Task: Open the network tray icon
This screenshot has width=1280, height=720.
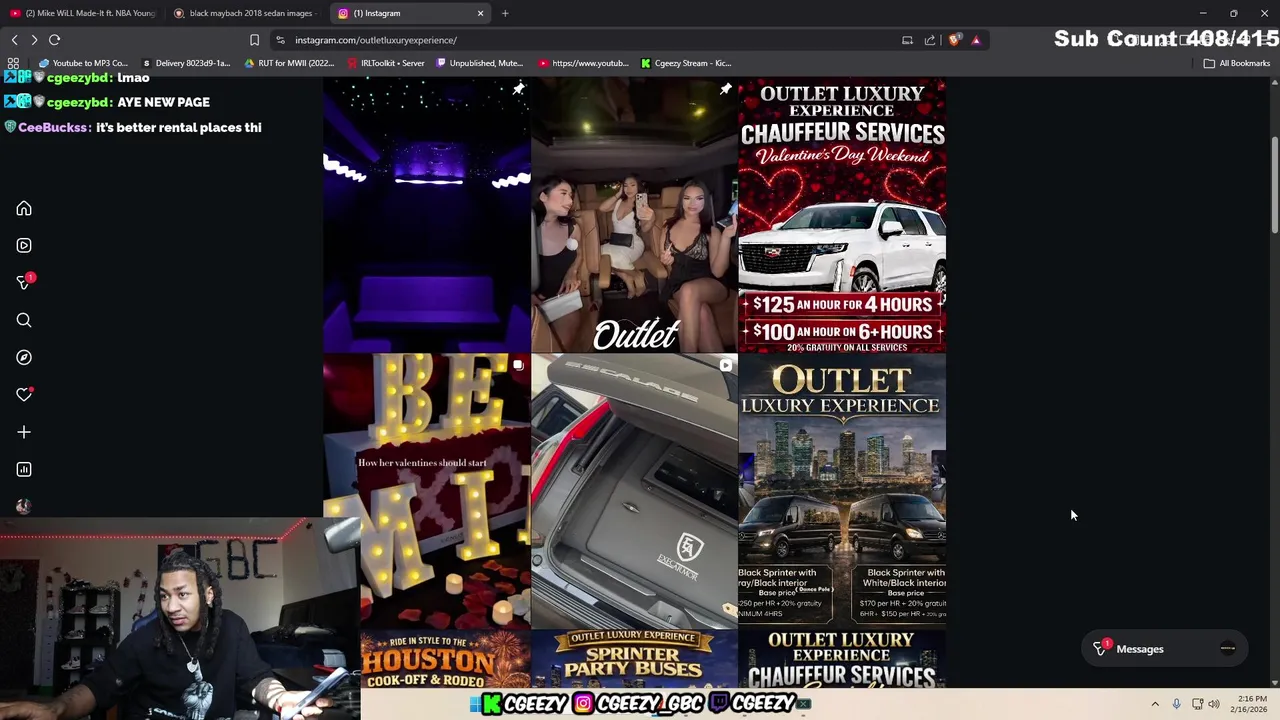Action: point(1197,704)
